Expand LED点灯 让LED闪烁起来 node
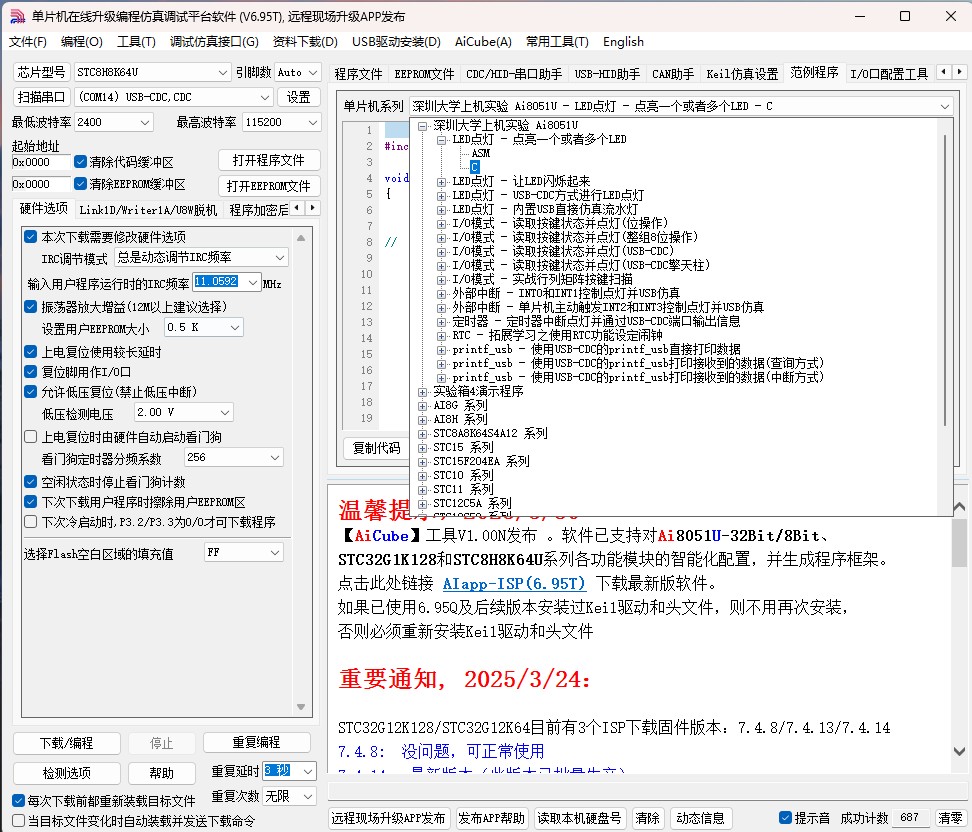 click(x=441, y=182)
